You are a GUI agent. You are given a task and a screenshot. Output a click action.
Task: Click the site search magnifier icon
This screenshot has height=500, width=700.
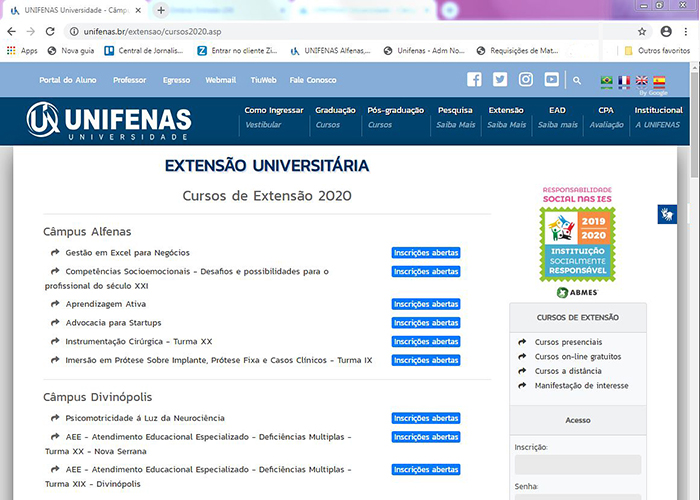577,80
